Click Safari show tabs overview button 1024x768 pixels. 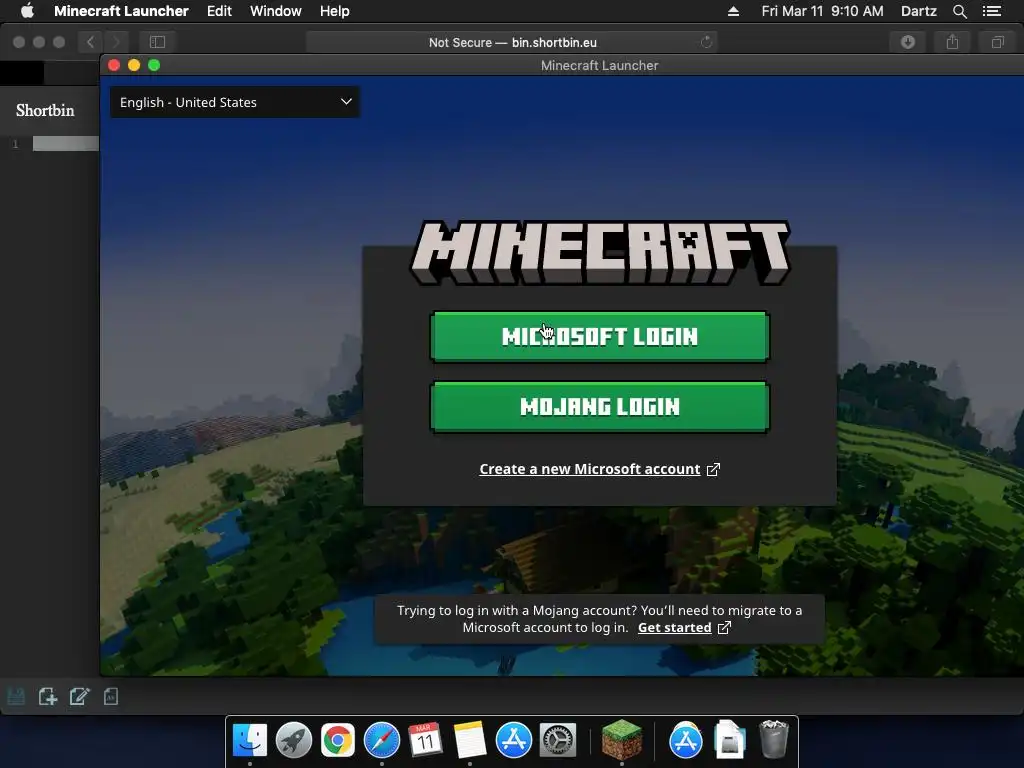coord(997,42)
